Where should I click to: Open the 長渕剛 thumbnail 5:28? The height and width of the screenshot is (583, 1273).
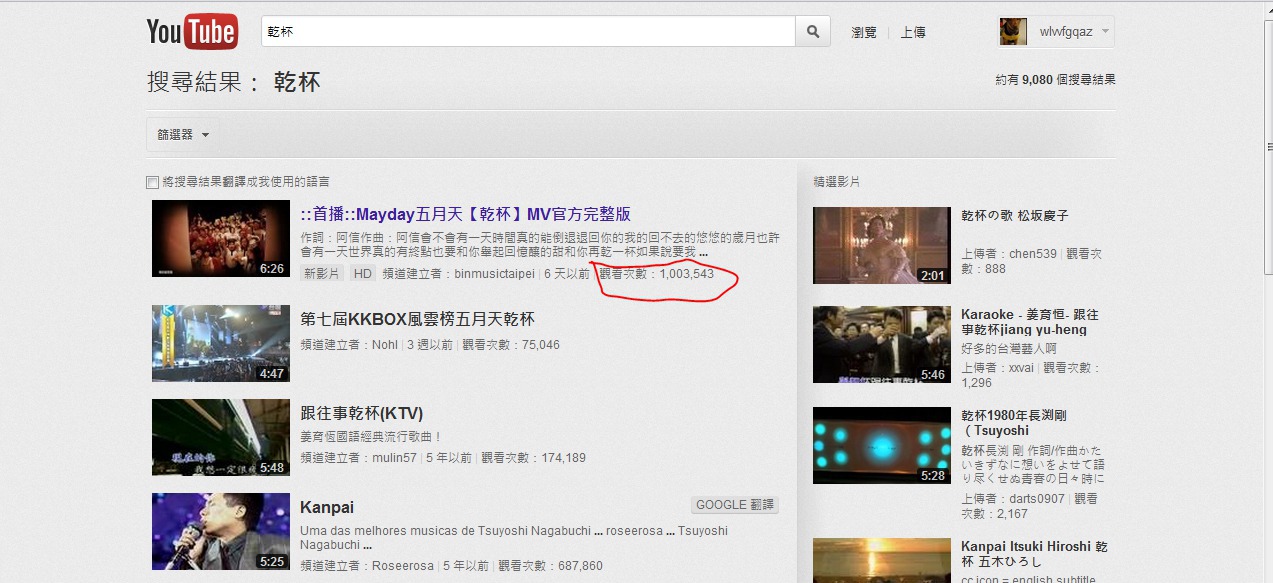[x=882, y=445]
